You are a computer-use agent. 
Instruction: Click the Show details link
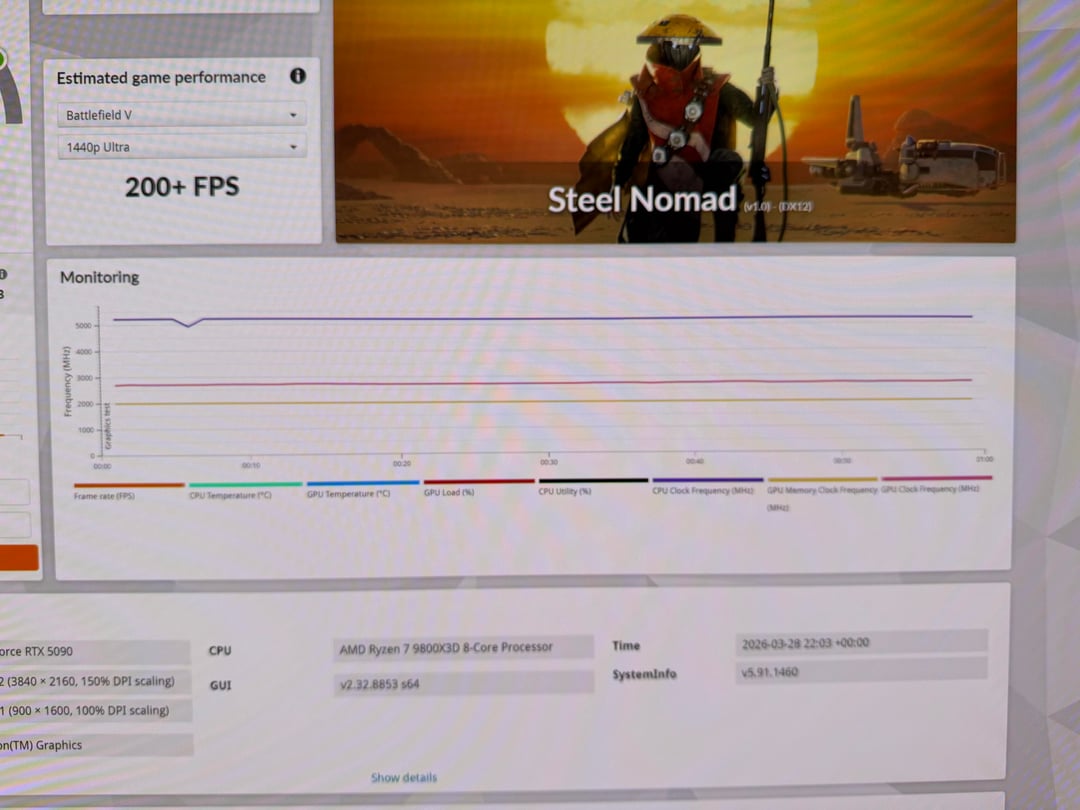[x=404, y=777]
